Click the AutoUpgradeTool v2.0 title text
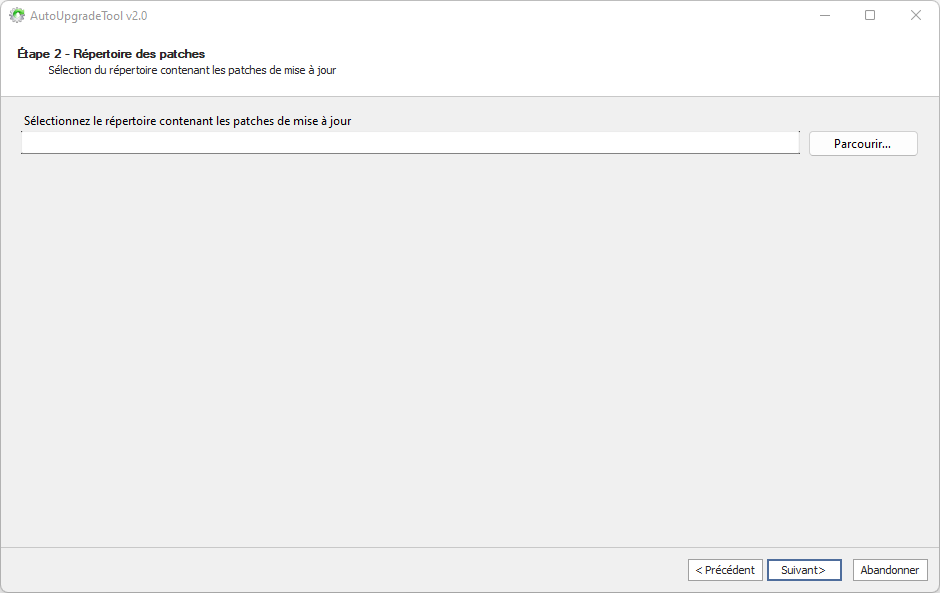 click(88, 16)
